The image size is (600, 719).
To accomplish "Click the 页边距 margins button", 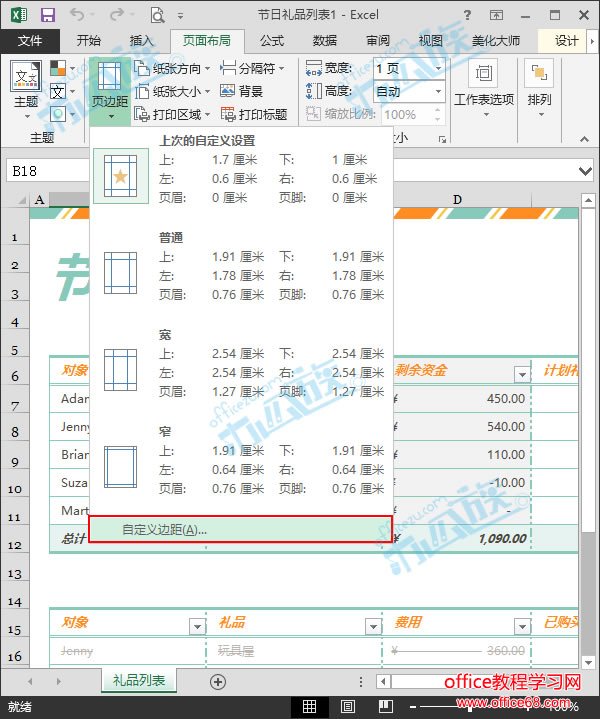I will (x=110, y=90).
